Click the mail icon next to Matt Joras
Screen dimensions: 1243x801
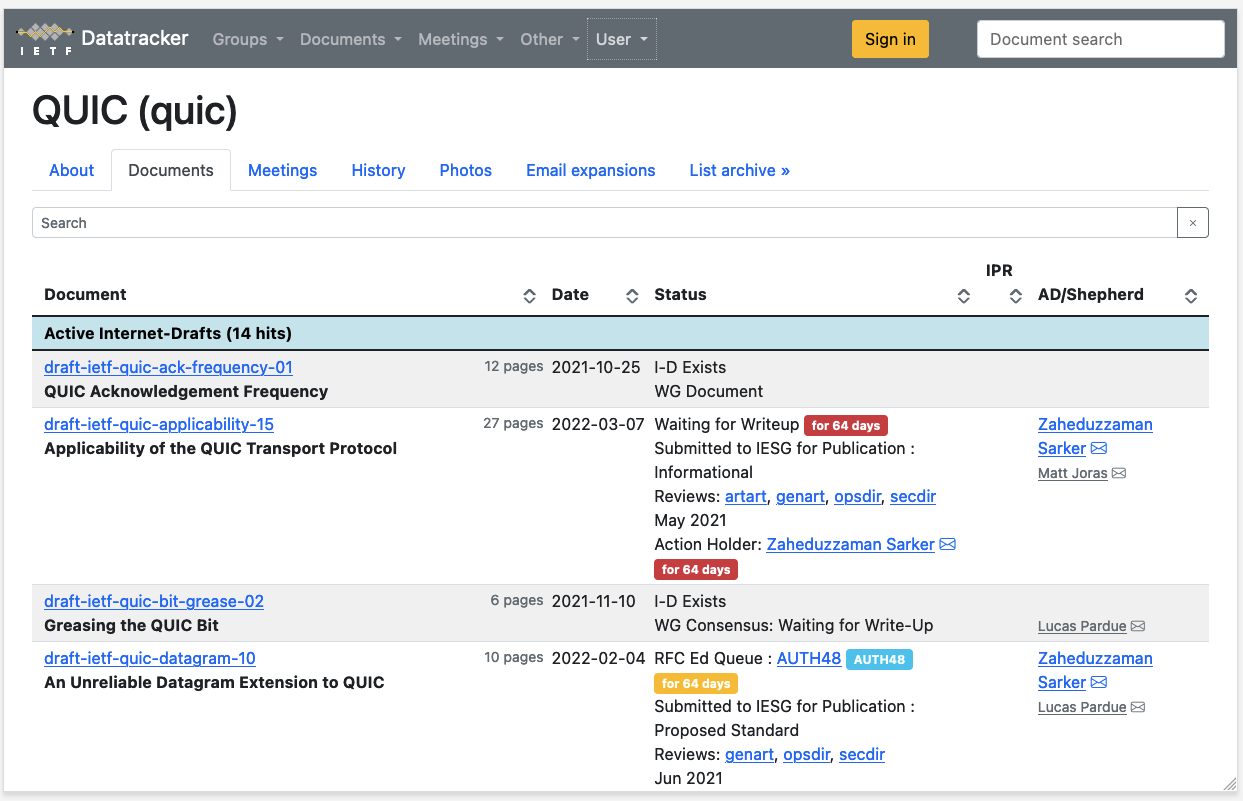pos(1118,472)
